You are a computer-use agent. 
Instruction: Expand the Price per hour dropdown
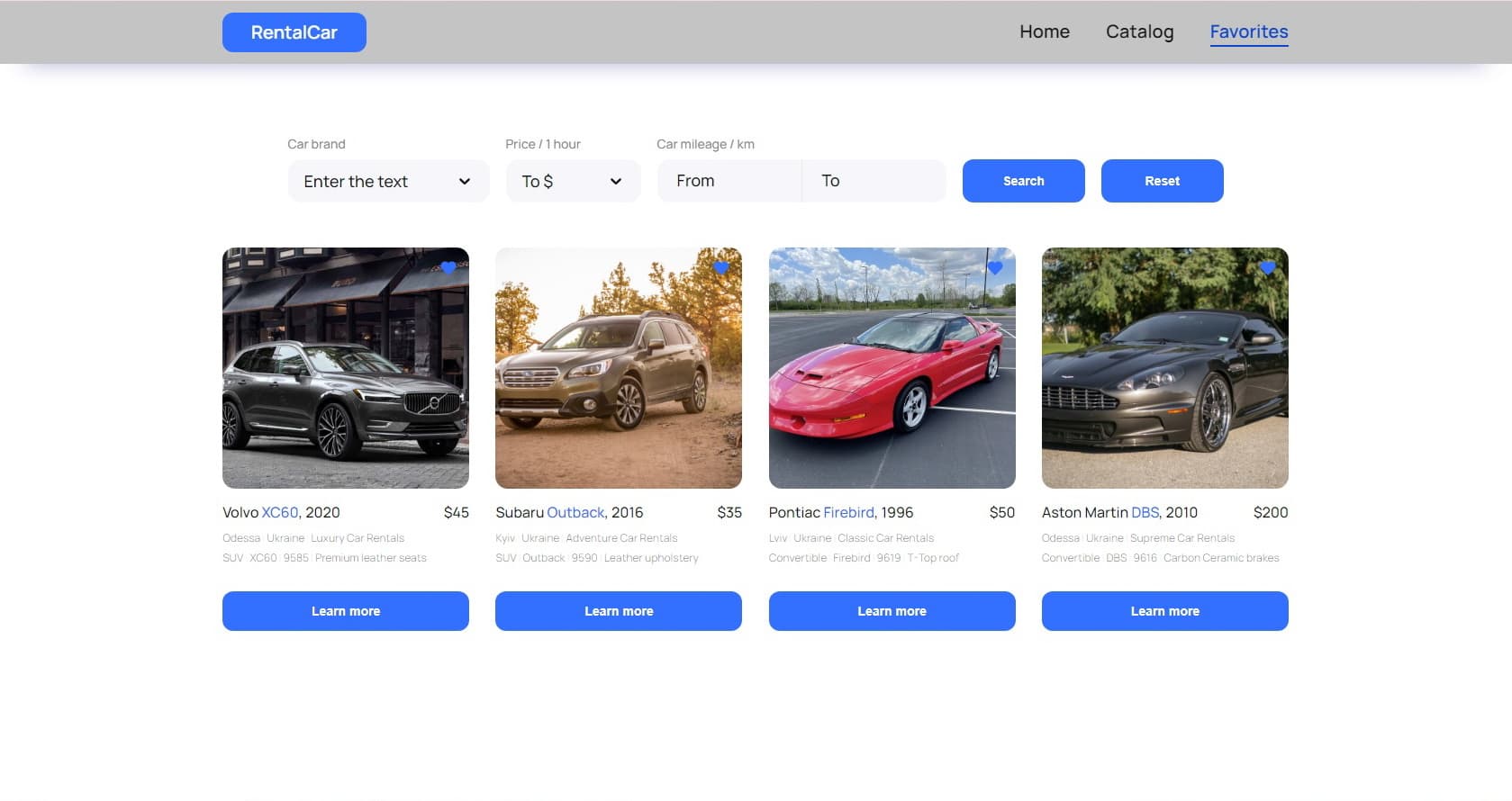[x=573, y=181]
